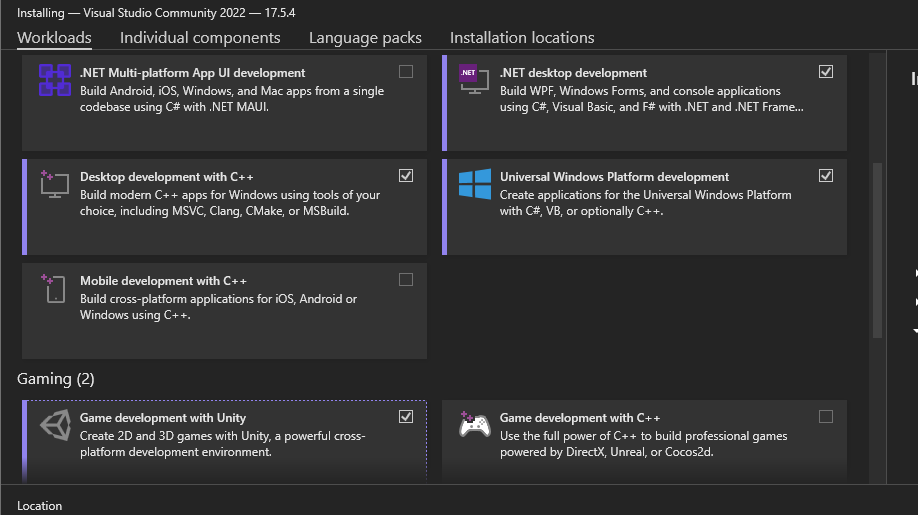Image resolution: width=918 pixels, height=515 pixels.
Task: Select the Game development with Unity title
Action: point(163,418)
